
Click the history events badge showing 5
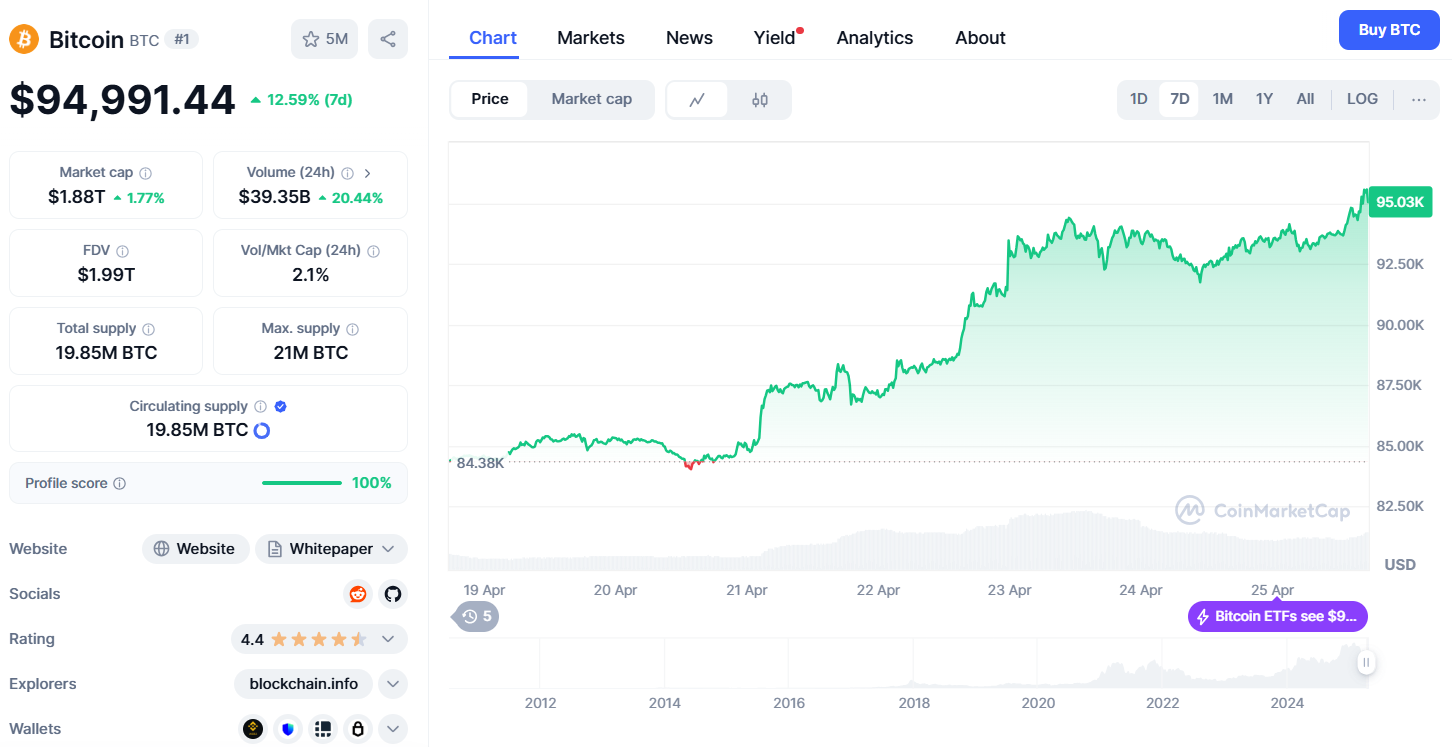click(x=476, y=617)
